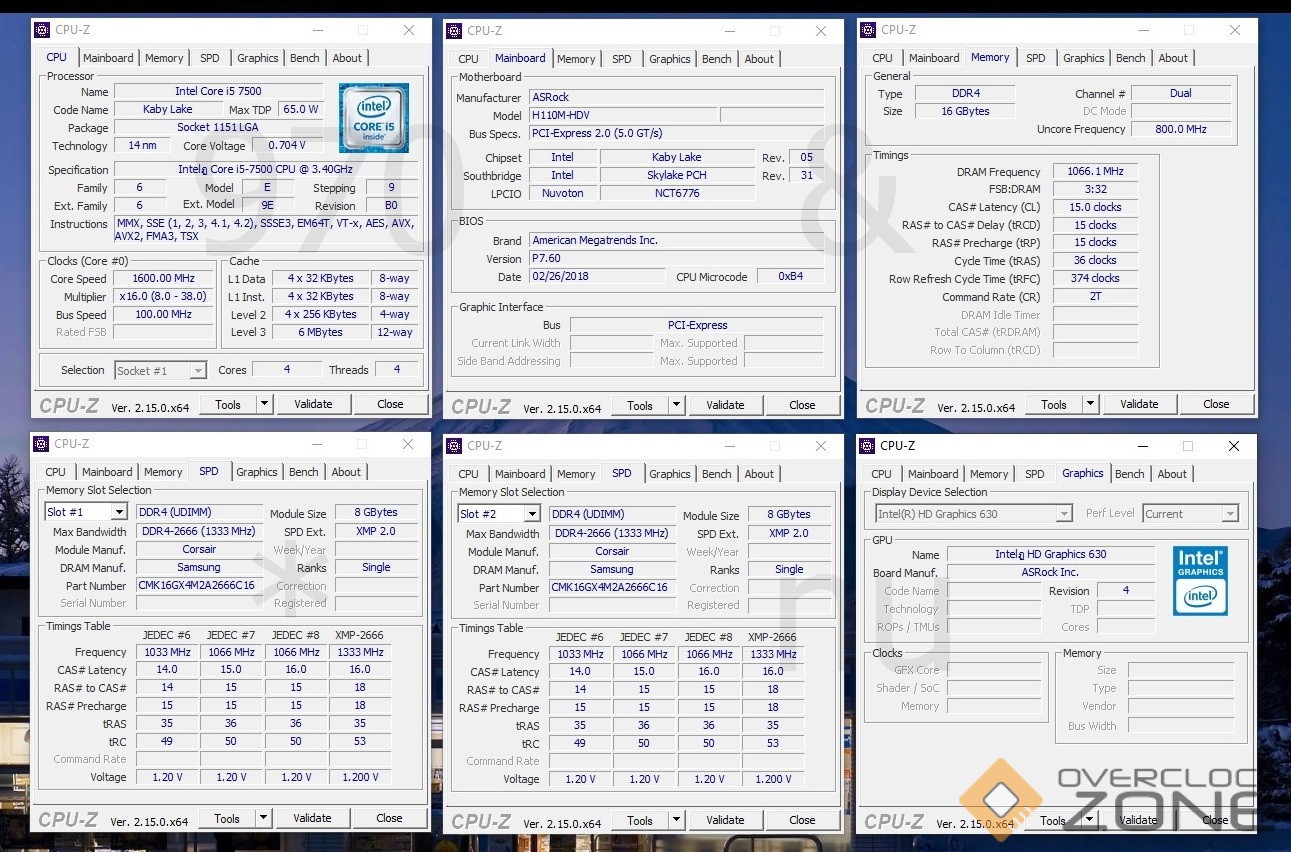This screenshot has width=1291, height=852.
Task: Click the Row Refresh Cycle Time value 374 clocks
Action: pyautogui.click(x=1095, y=278)
